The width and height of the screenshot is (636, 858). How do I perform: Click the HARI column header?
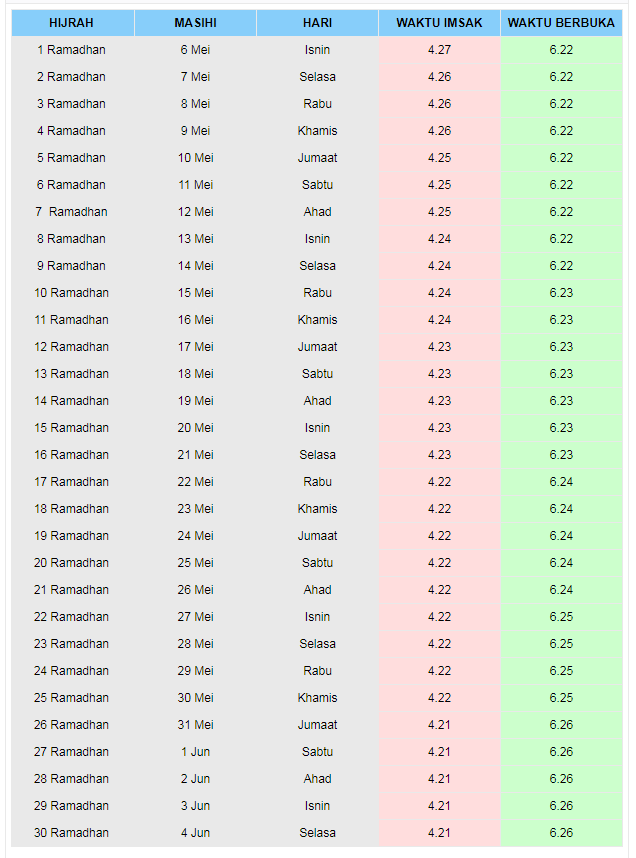coord(317,23)
